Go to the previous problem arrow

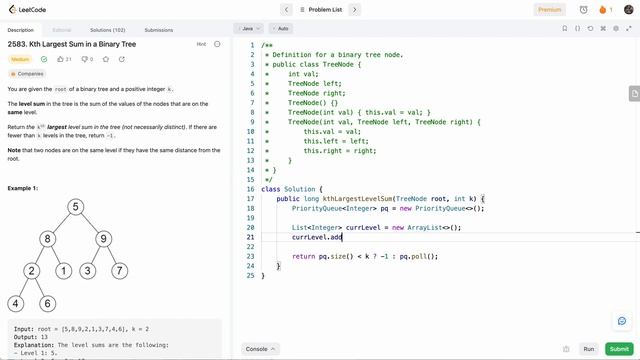(286, 9)
